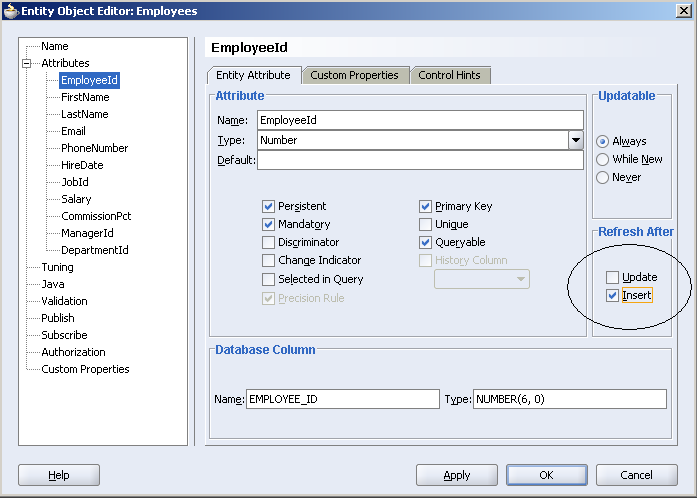Select the While New radio button

[x=603, y=160]
